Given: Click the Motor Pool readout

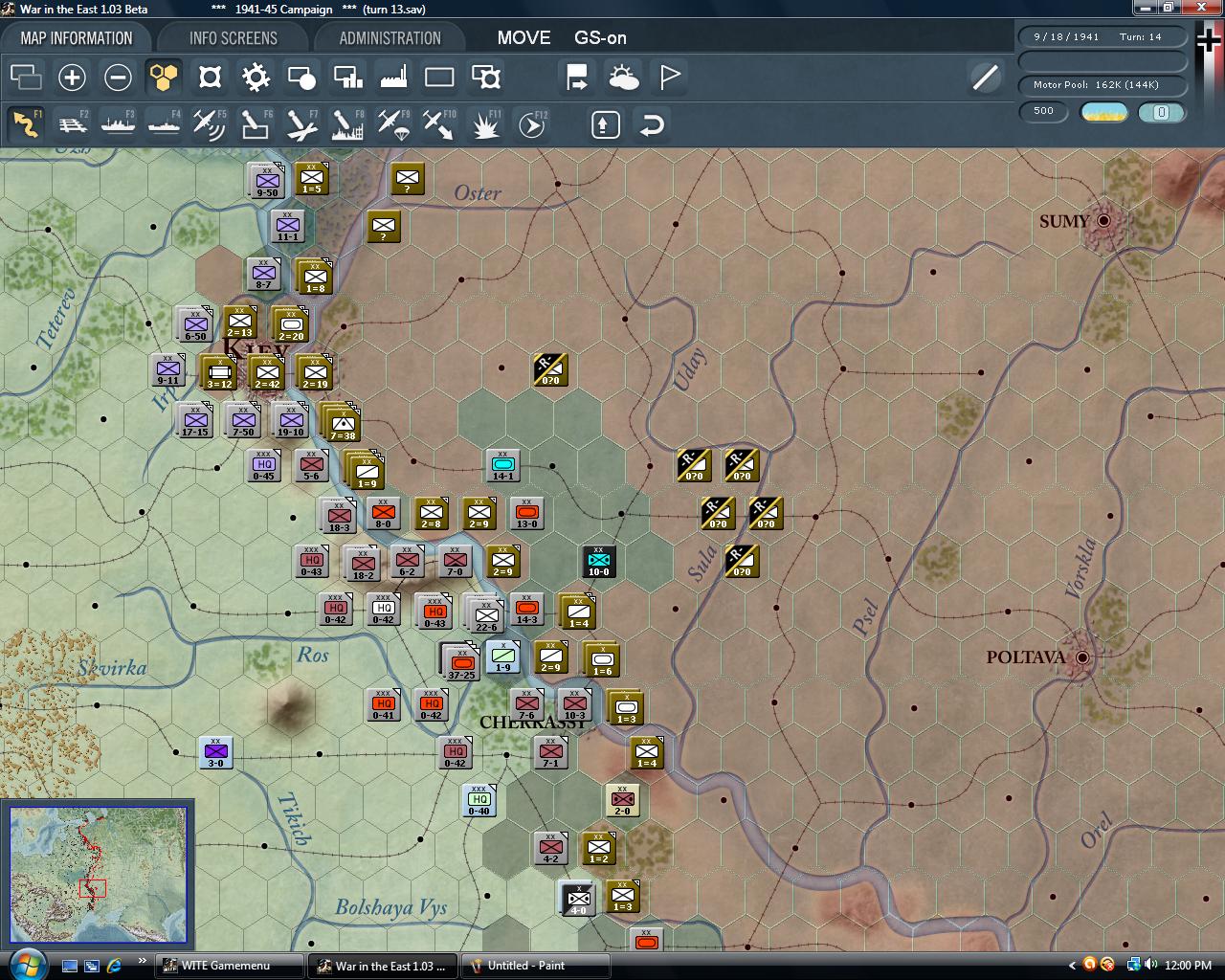Looking at the screenshot, I should (1102, 85).
